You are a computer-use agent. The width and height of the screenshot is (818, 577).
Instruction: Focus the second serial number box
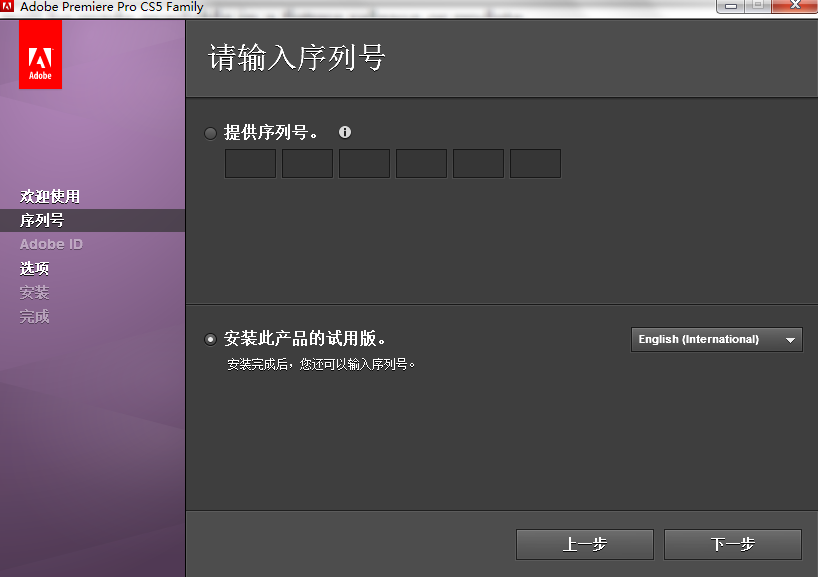click(307, 163)
